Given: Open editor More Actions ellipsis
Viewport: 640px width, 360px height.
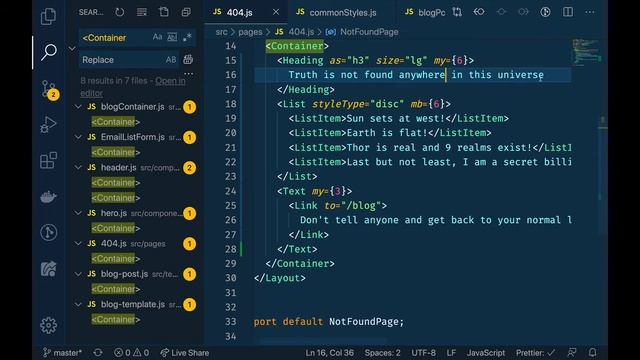Looking at the screenshot, I should point(590,12).
